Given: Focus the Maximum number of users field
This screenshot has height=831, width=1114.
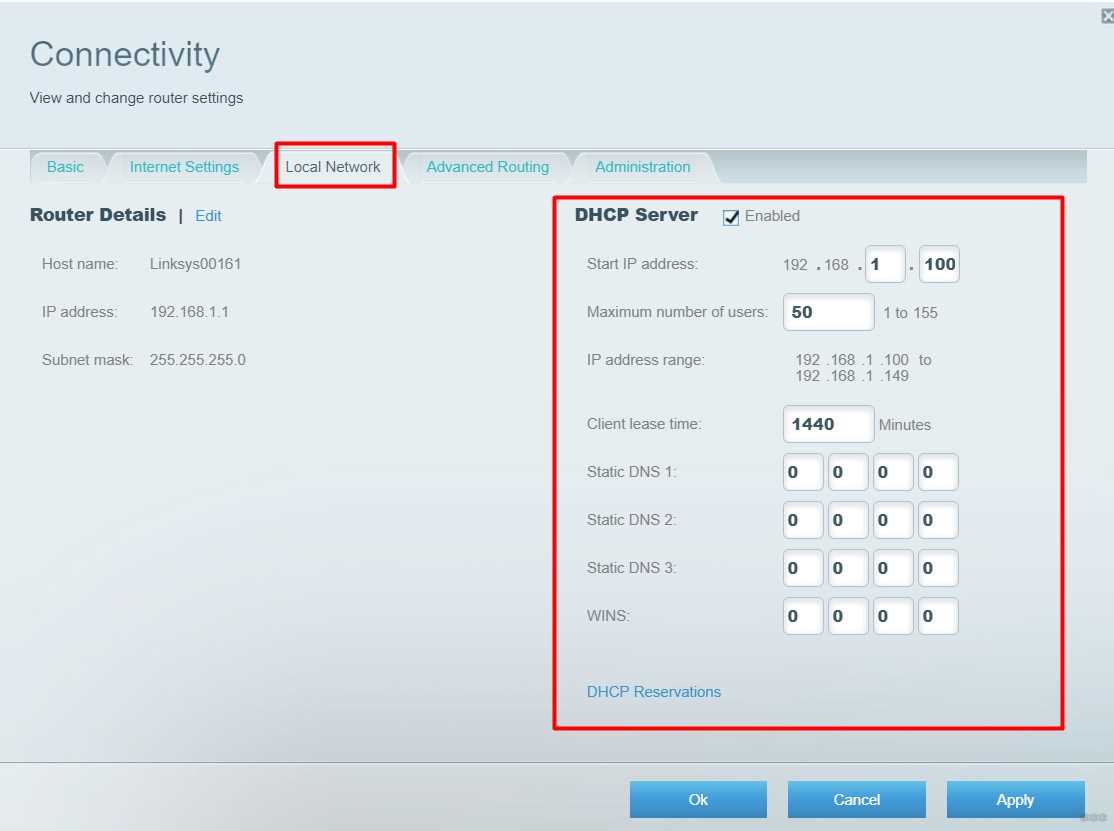Looking at the screenshot, I should tap(828, 312).
